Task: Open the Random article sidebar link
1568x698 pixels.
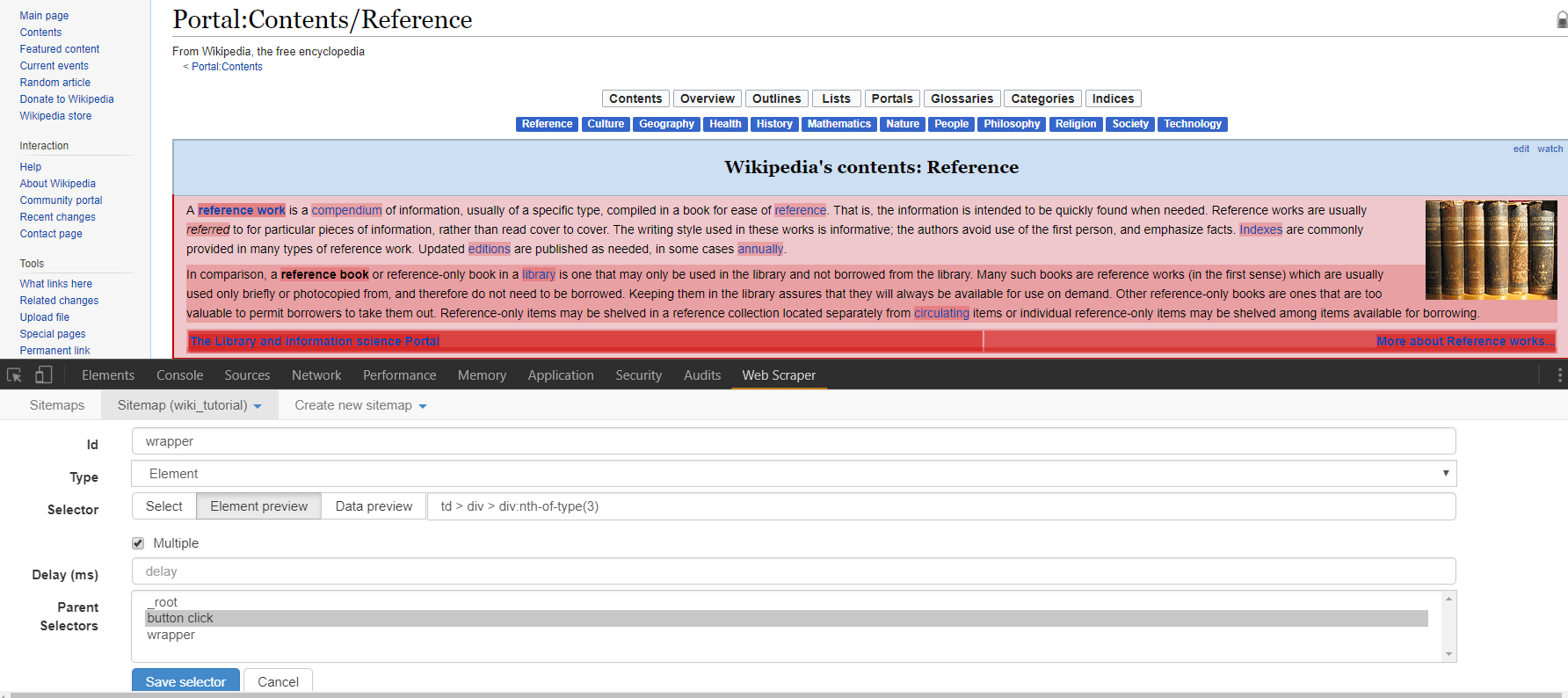Action: 55,83
